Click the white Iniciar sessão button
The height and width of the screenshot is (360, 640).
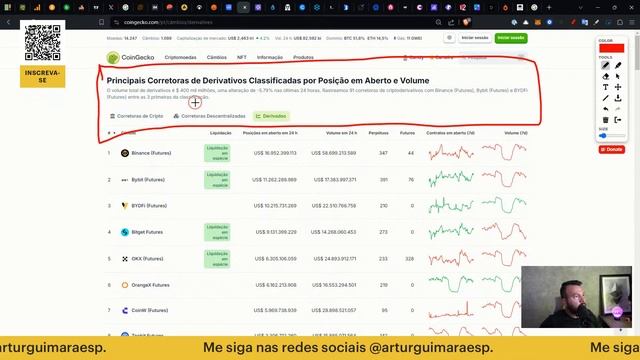click(x=475, y=38)
